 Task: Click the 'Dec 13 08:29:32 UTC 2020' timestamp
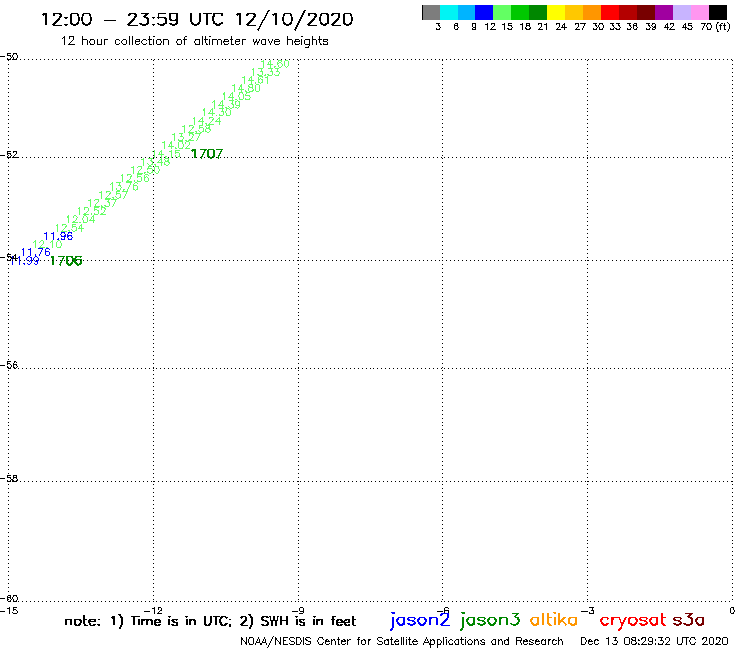[x=654, y=642]
